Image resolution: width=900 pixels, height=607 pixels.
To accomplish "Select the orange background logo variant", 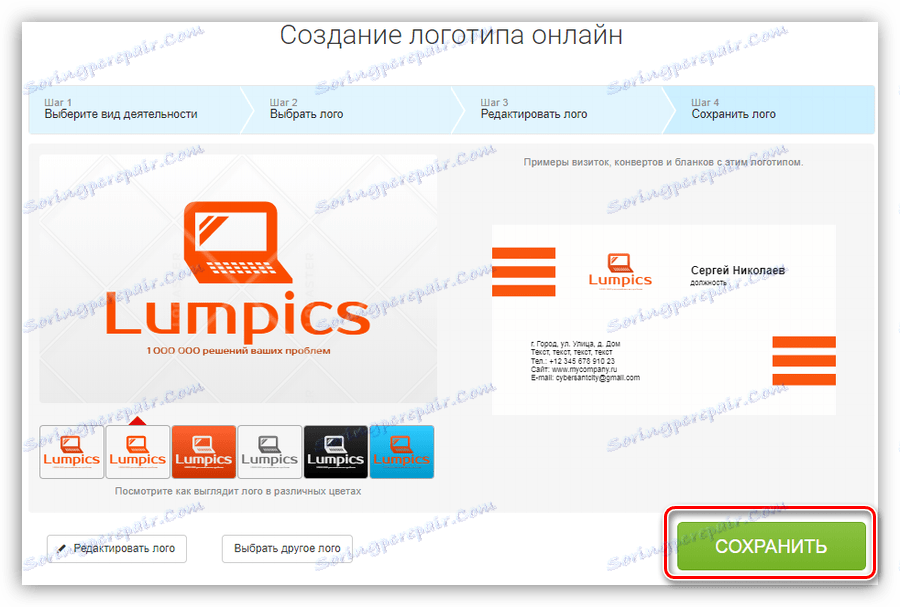I will click(204, 452).
